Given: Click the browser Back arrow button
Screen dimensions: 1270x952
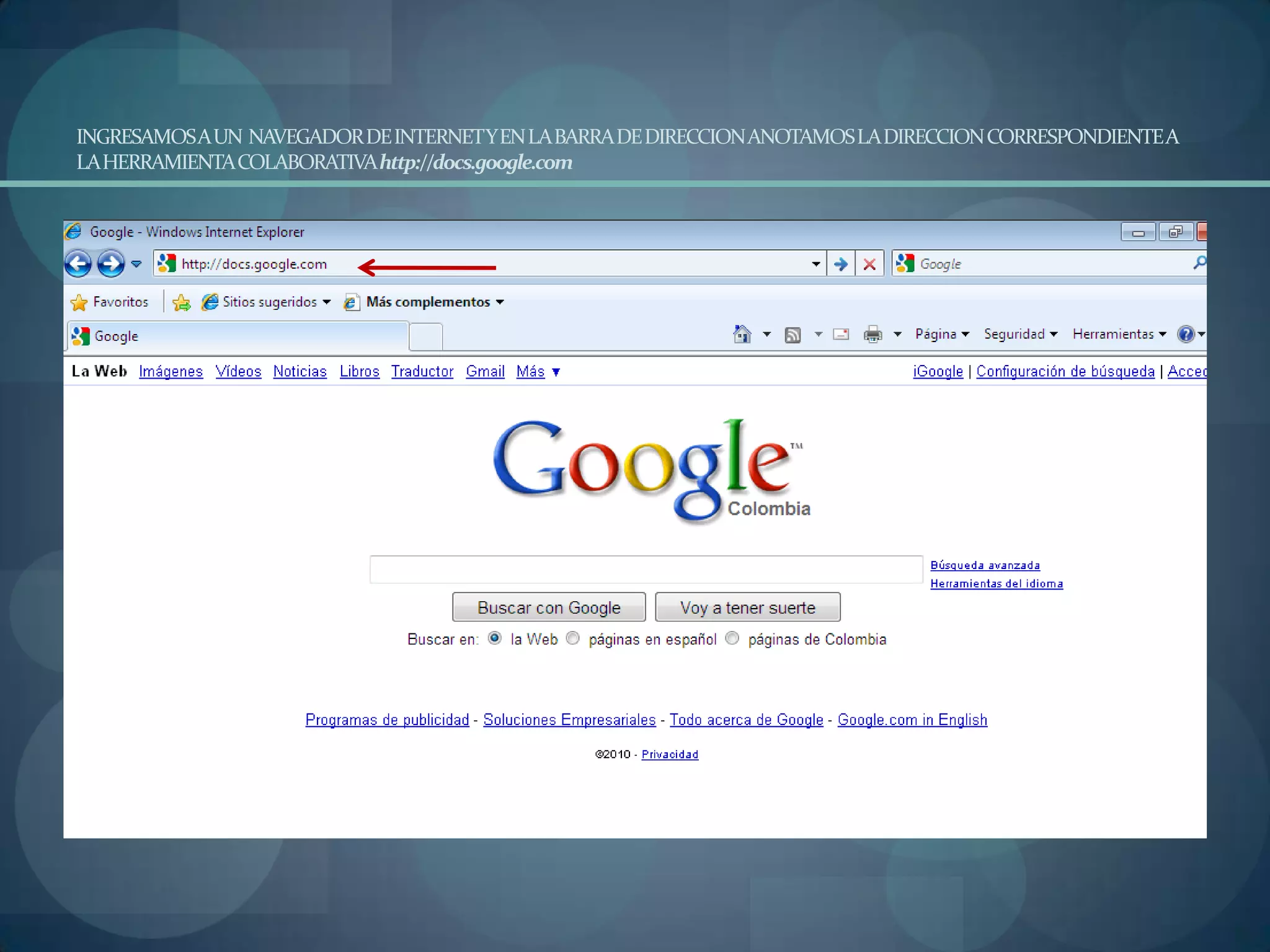Looking at the screenshot, I should point(78,264).
